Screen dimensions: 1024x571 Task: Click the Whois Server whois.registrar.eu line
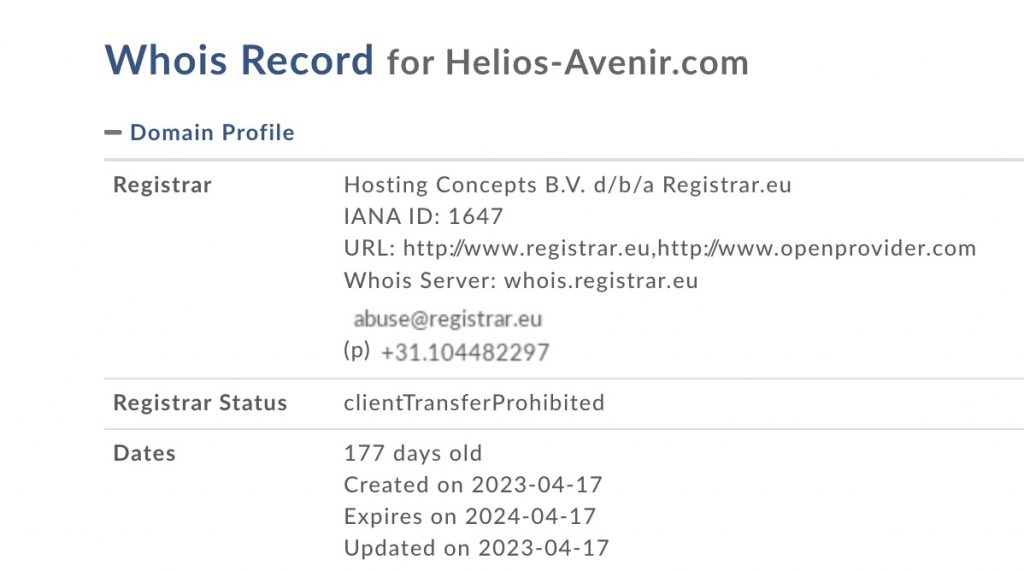520,281
